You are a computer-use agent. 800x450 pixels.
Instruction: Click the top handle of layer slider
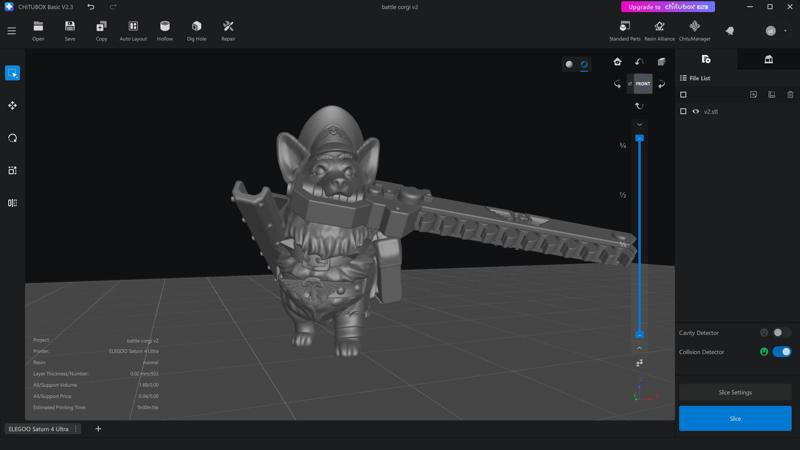pyautogui.click(x=639, y=138)
